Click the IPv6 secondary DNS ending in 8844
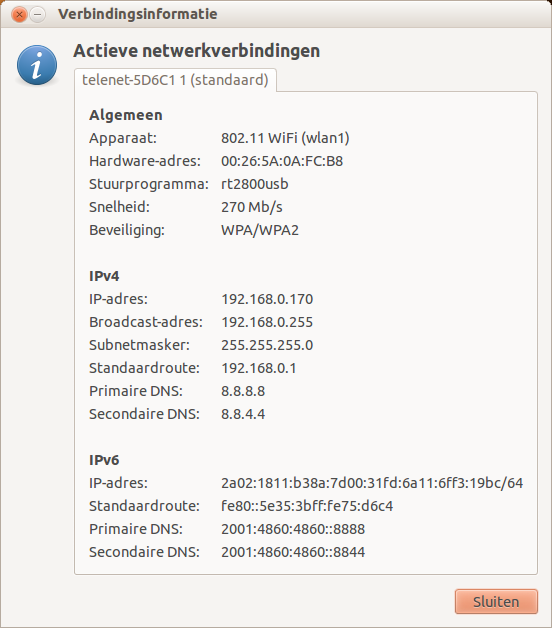 click(293, 552)
